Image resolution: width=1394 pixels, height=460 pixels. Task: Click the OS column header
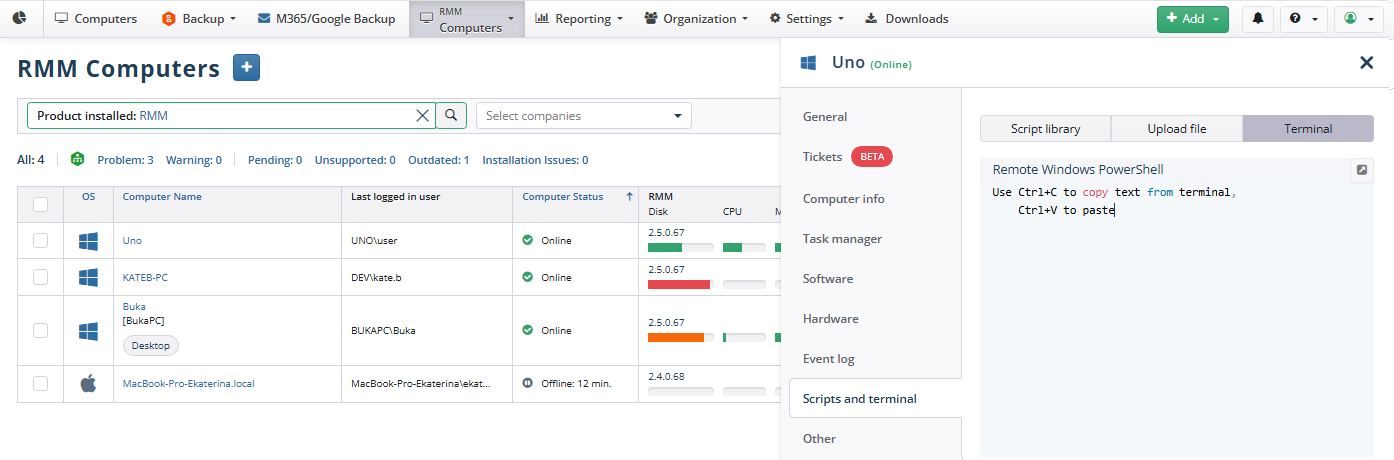click(89, 197)
